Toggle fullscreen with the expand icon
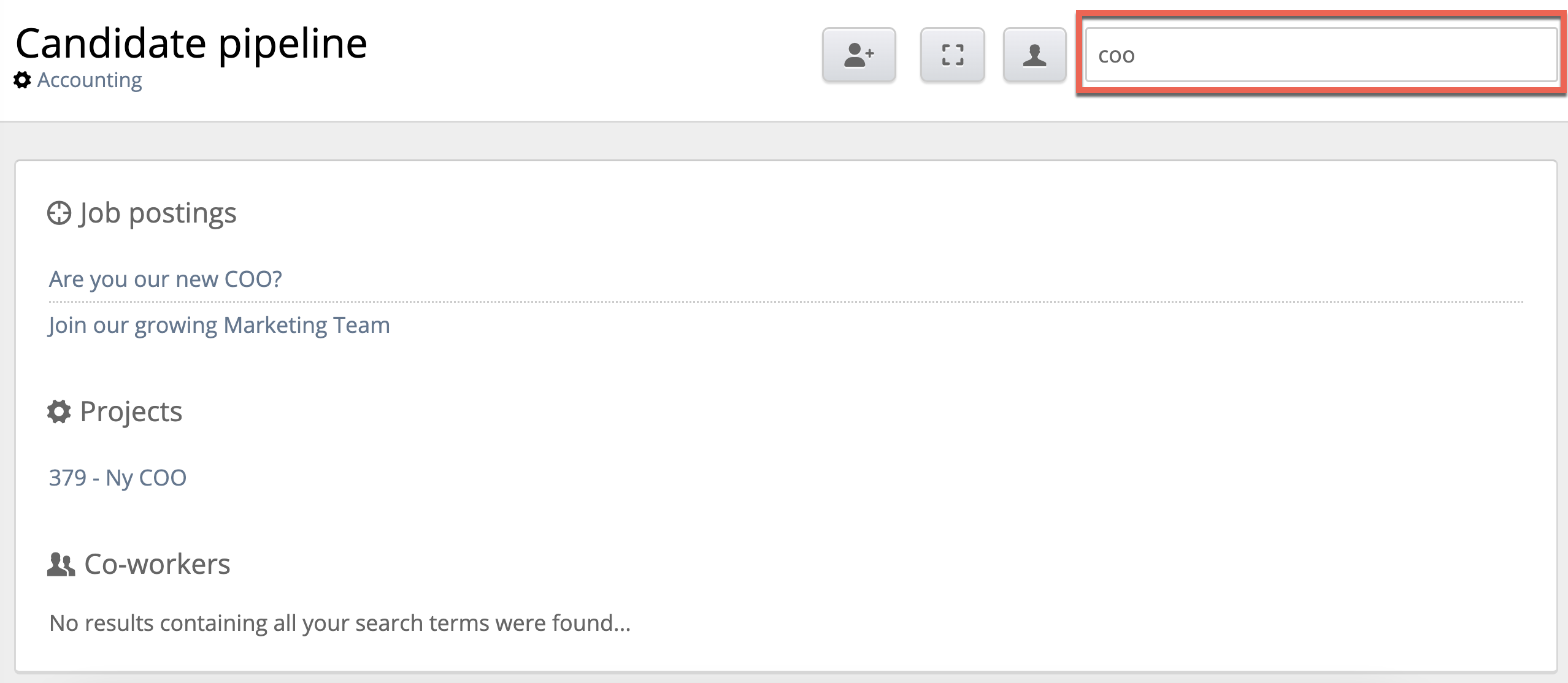This screenshot has height=683, width=1568. click(x=952, y=55)
